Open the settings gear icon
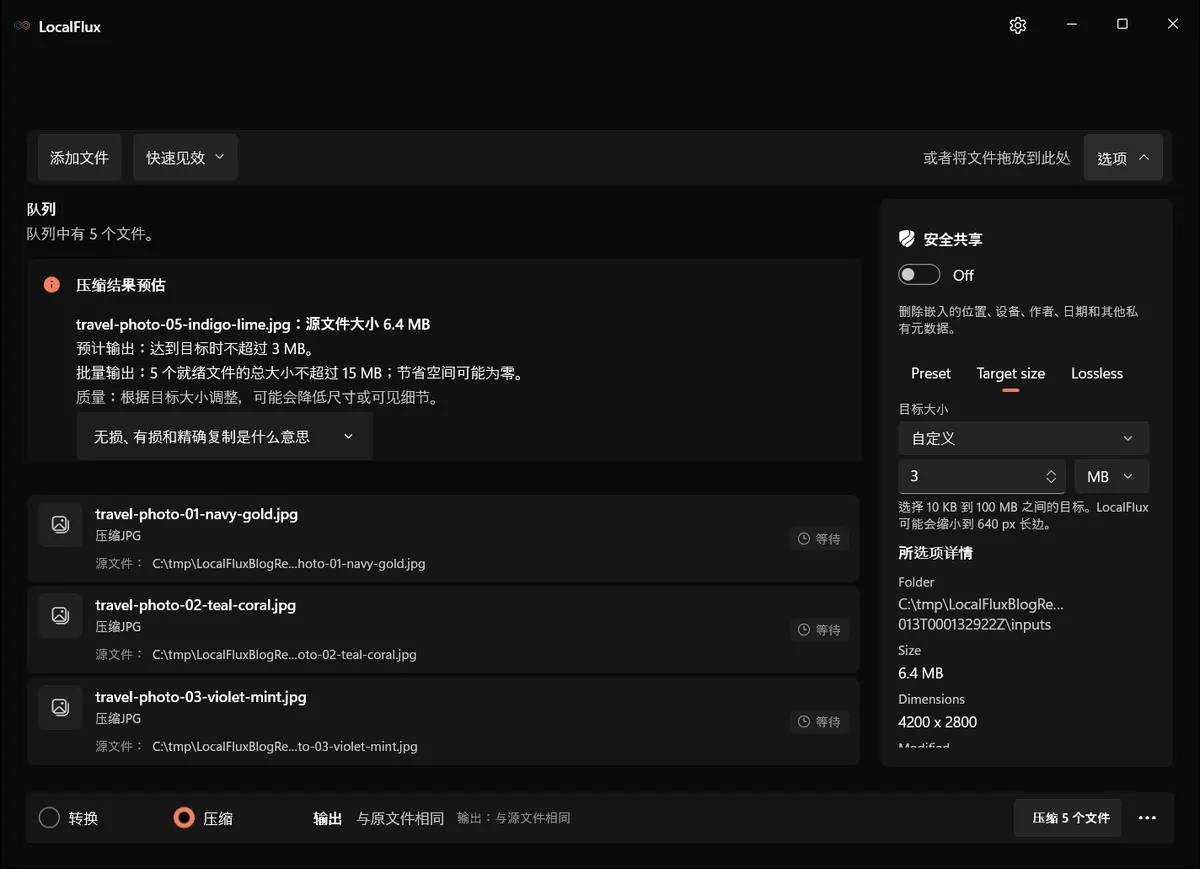 (x=1018, y=25)
